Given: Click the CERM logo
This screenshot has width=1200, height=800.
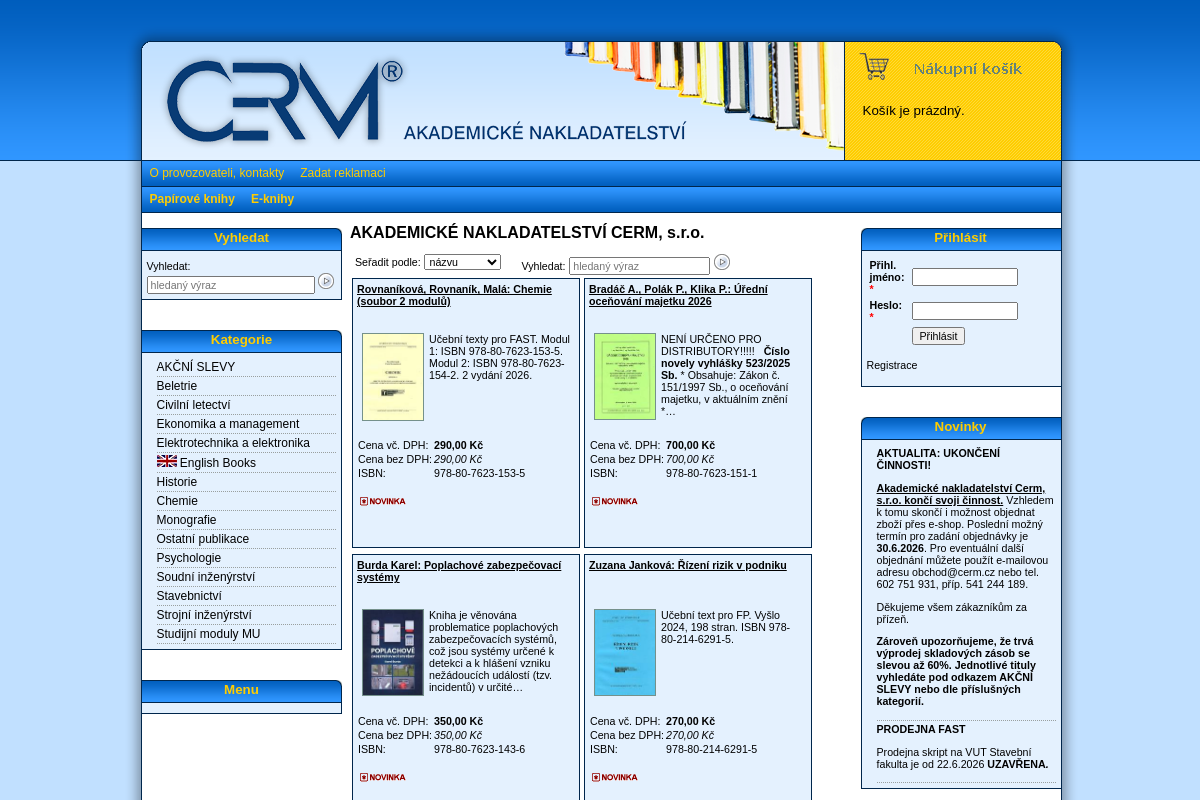Looking at the screenshot, I should click(285, 101).
